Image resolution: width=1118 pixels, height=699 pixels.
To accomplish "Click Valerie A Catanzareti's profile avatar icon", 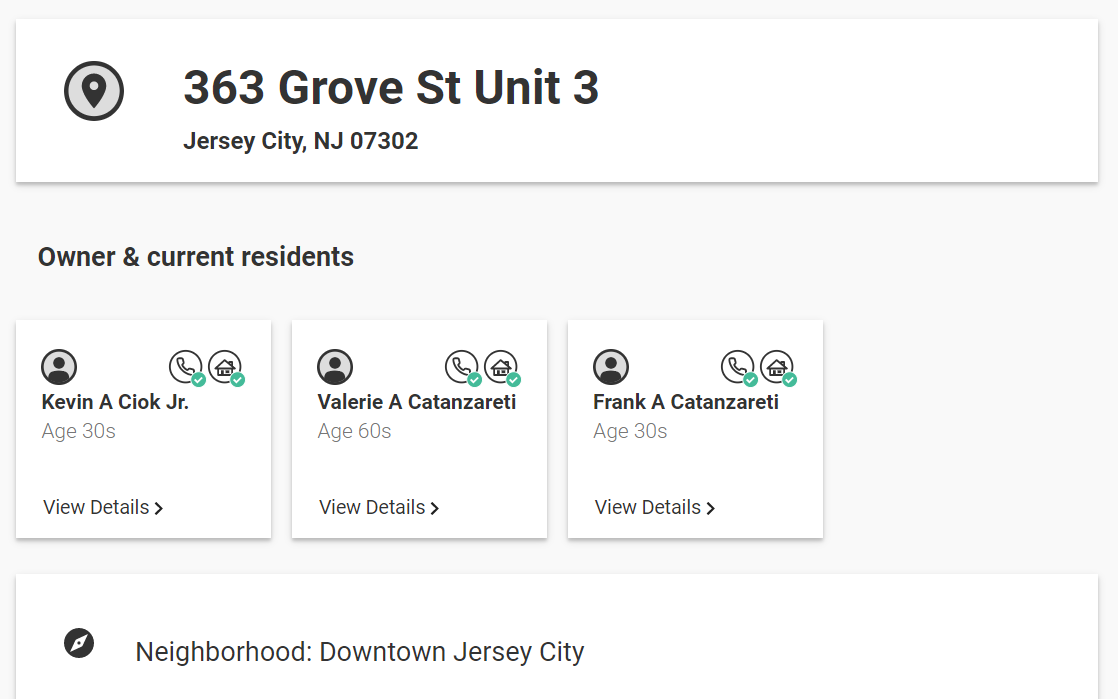I will click(335, 367).
